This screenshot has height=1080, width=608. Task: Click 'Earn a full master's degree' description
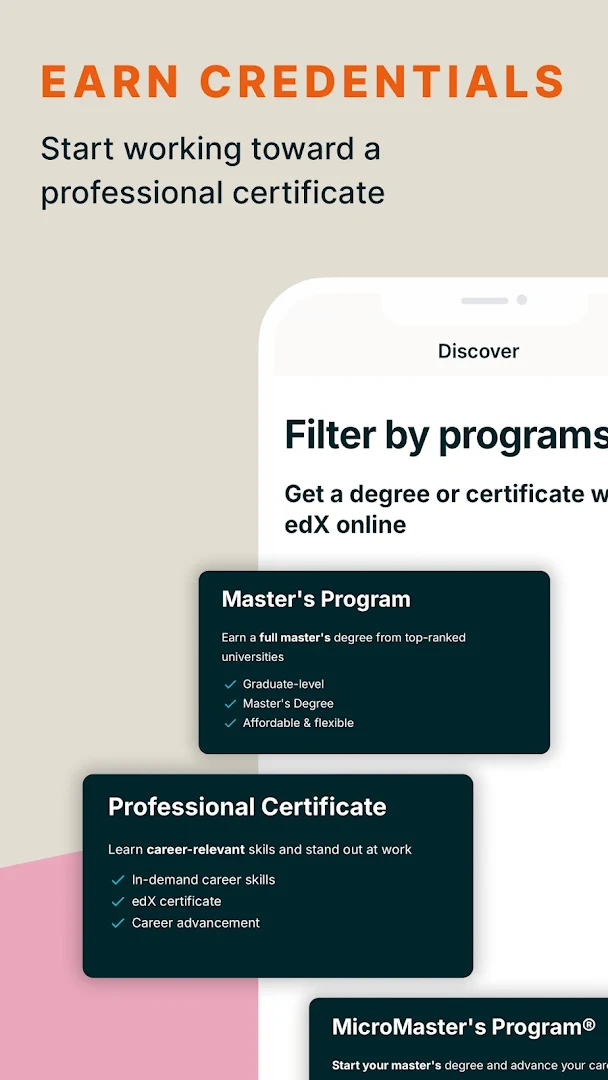point(344,647)
